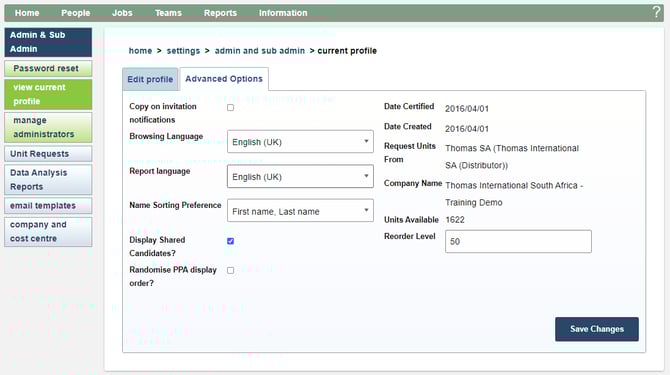Screen dimensions: 670x375
Task: Expand the Name Sorting Preference dropdown
Action: tap(300, 211)
